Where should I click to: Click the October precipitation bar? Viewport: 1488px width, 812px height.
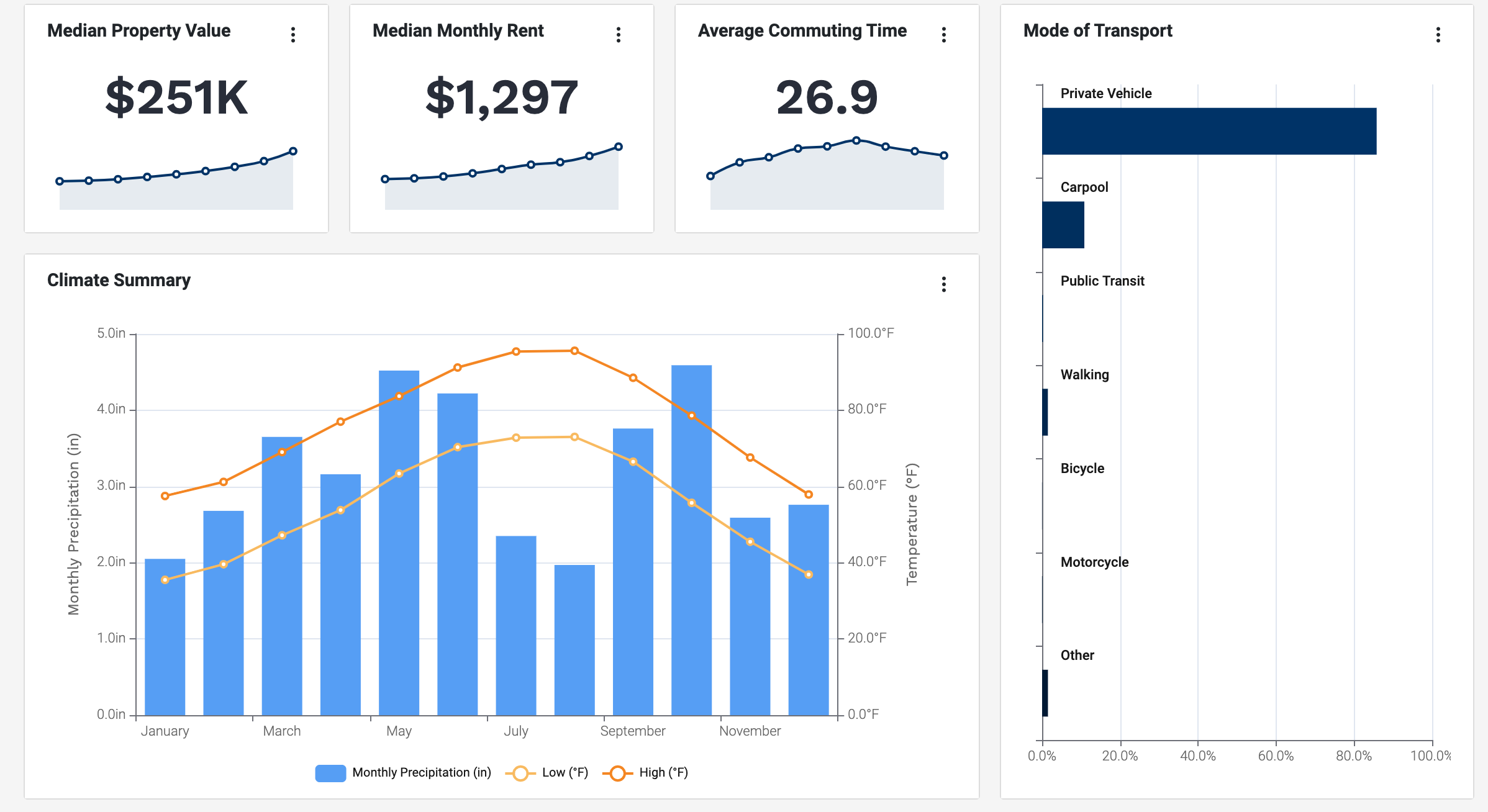[x=691, y=559]
